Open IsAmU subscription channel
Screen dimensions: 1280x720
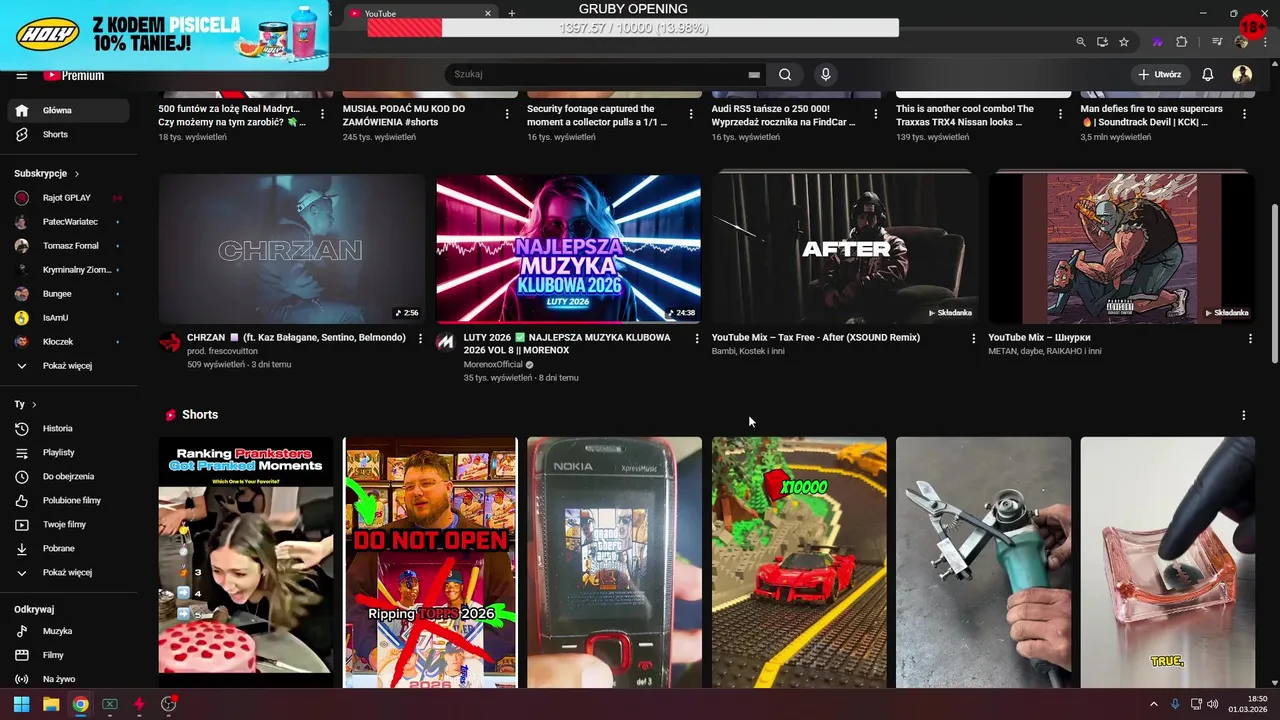click(68, 318)
